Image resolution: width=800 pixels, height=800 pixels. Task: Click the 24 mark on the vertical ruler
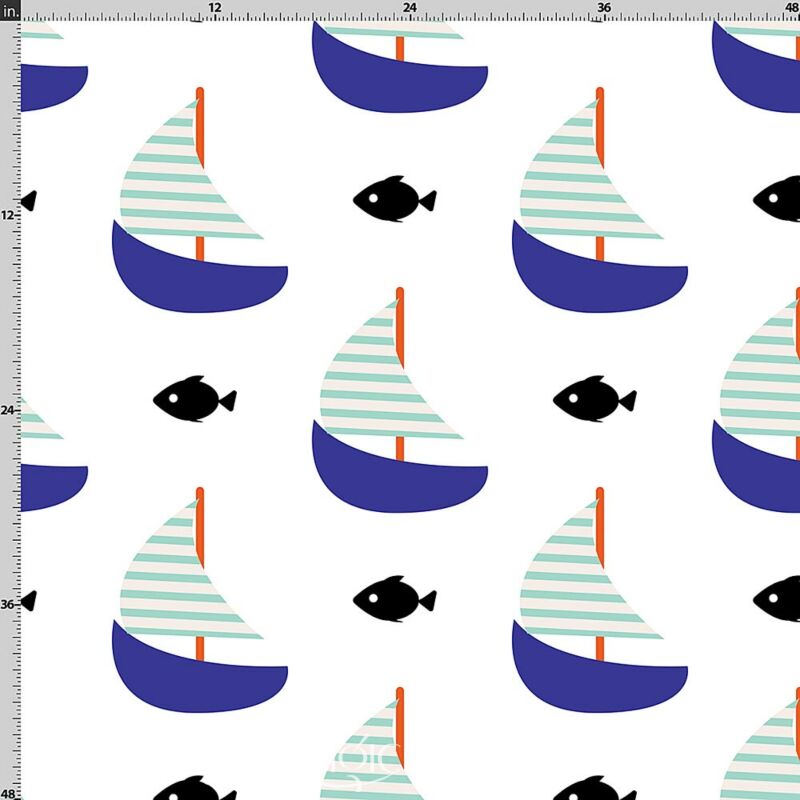(x=8, y=410)
